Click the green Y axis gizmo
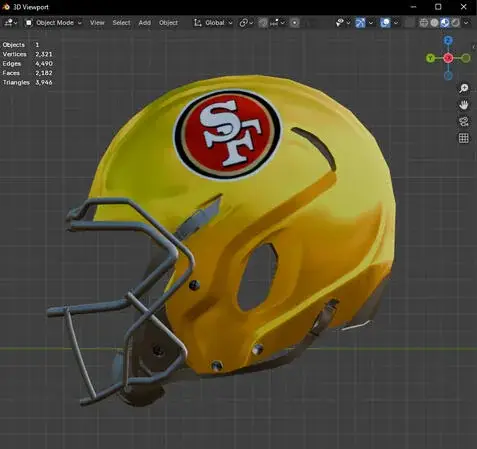 (430, 58)
